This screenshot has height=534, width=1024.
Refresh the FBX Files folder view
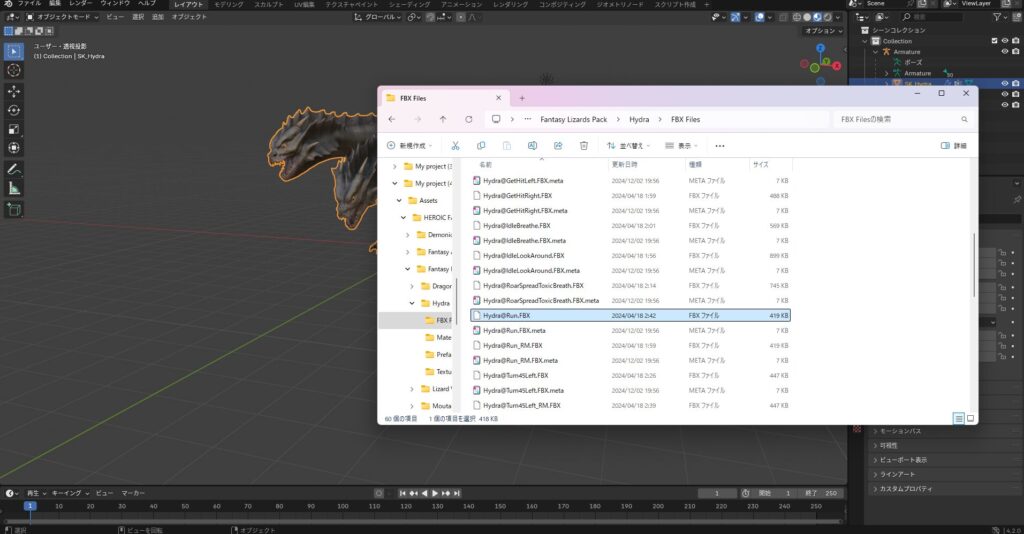(468, 119)
